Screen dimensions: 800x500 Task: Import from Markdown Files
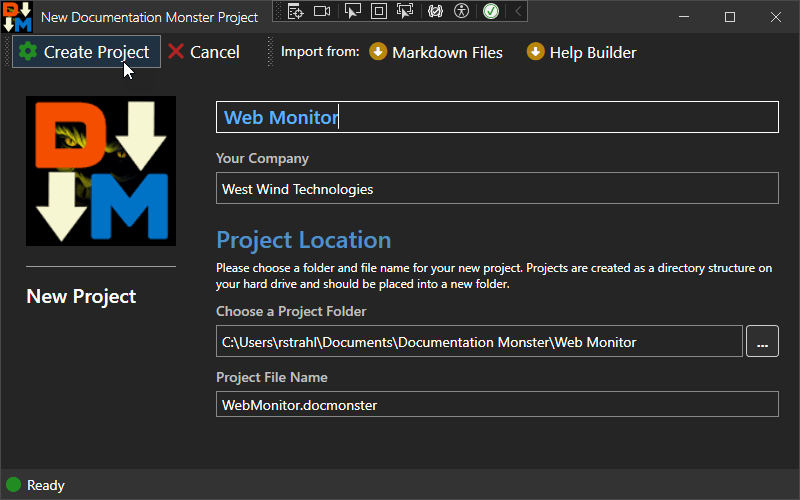coord(436,52)
